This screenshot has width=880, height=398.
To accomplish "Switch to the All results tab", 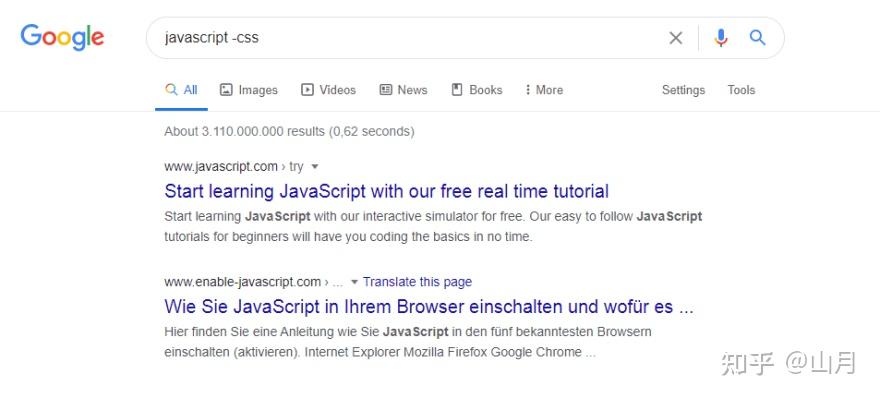I will (x=181, y=90).
